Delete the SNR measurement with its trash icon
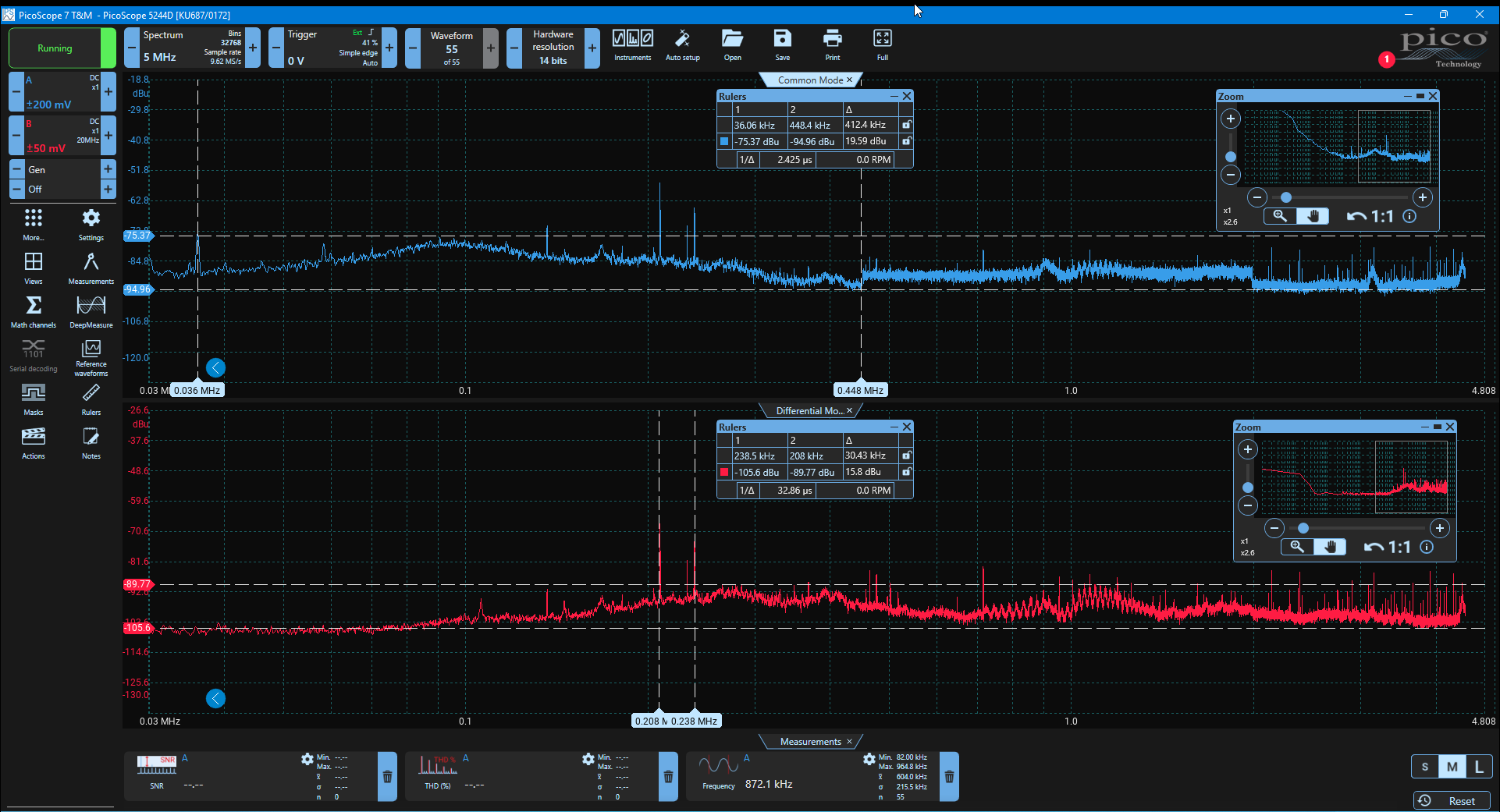Viewport: 1500px width, 812px height. [x=387, y=777]
